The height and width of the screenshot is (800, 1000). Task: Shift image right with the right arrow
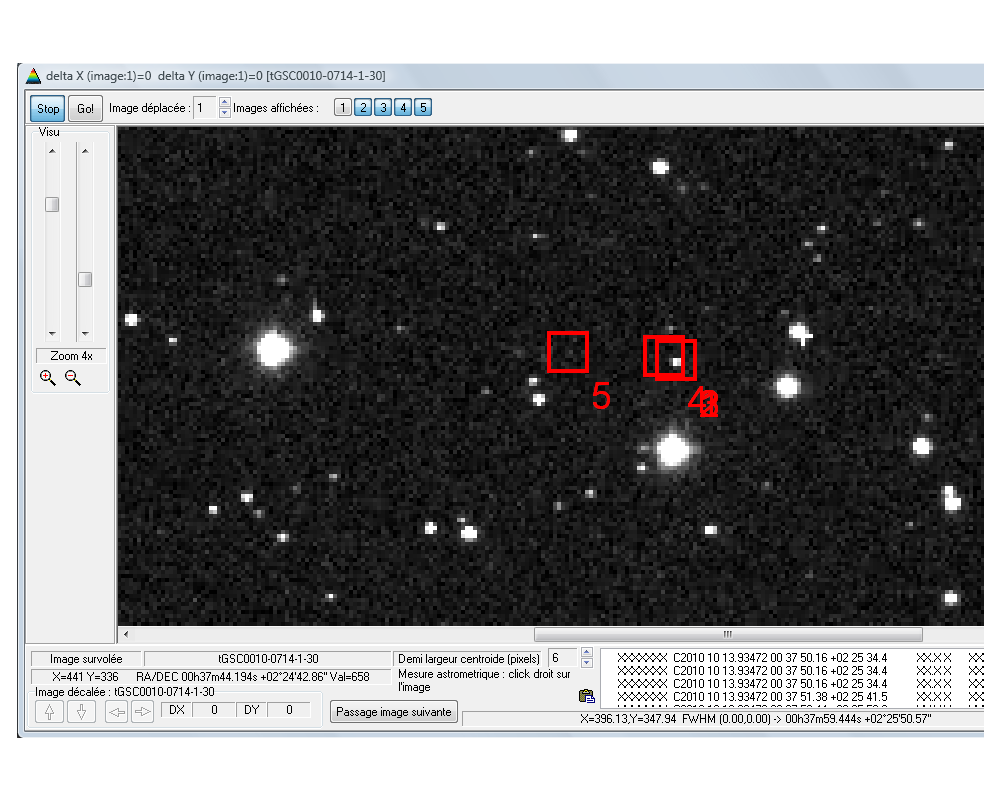click(143, 711)
